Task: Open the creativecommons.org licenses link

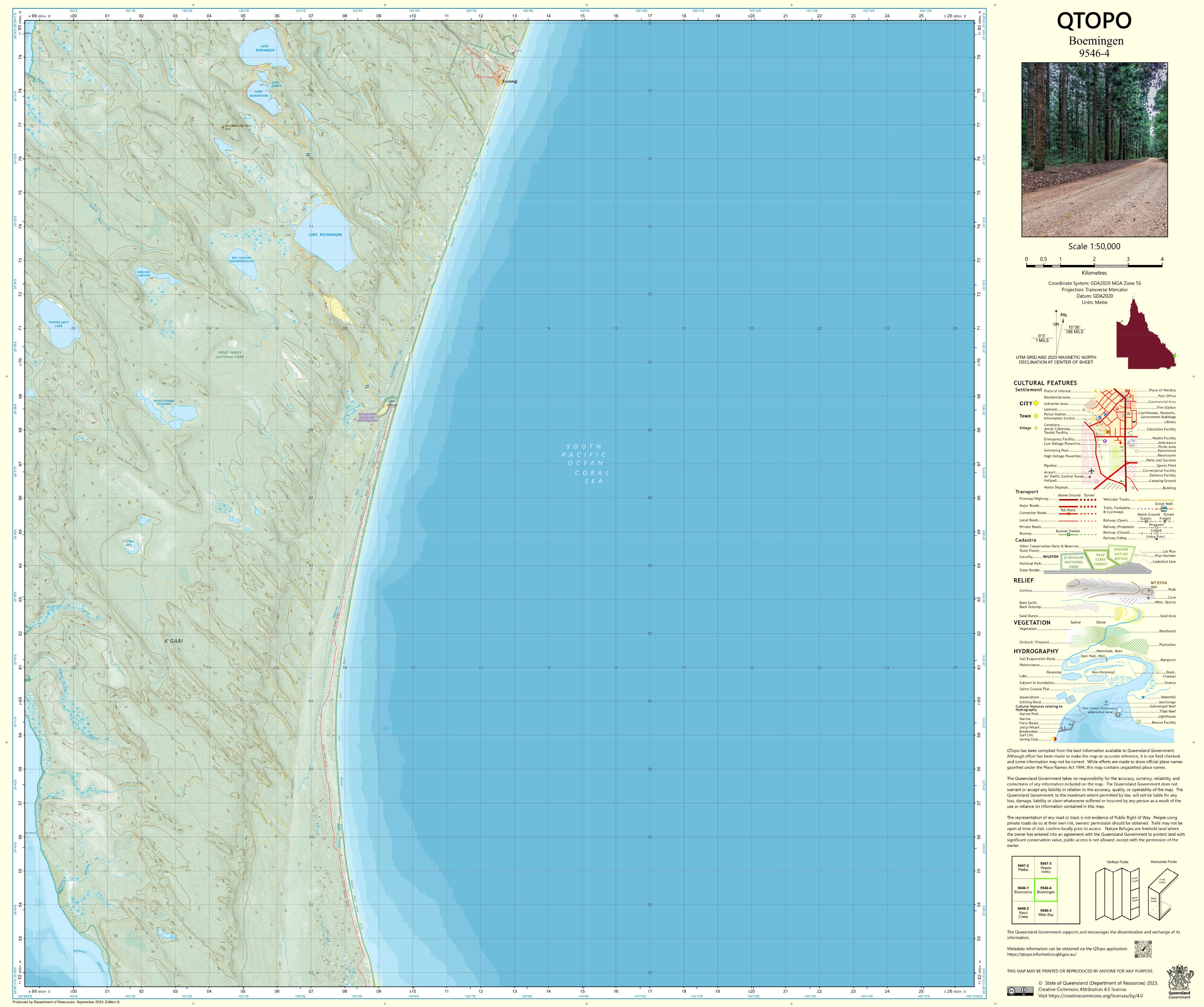Action: [x=1096, y=996]
